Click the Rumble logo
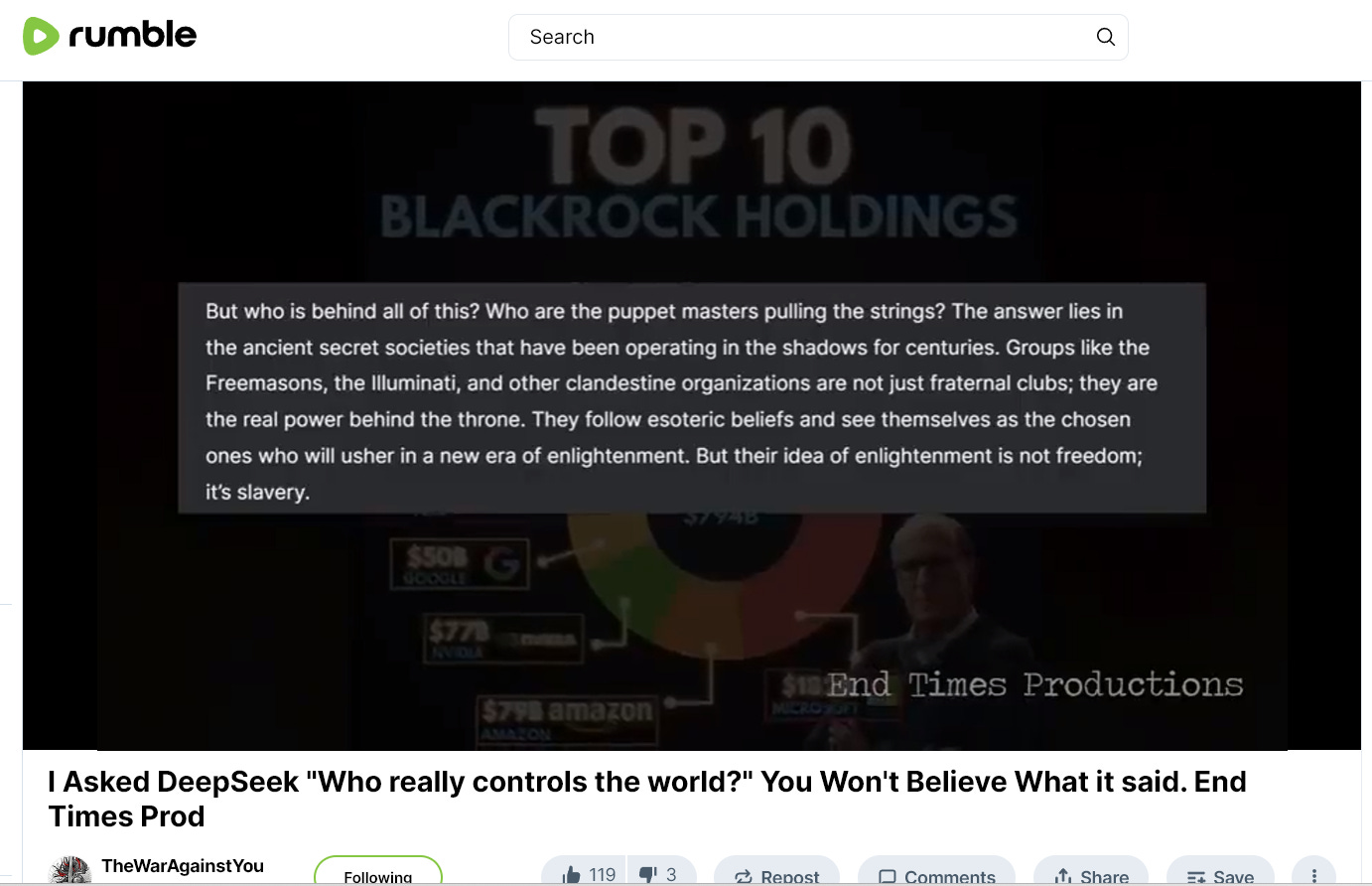Screen dimensions: 1372x886 click(109, 36)
